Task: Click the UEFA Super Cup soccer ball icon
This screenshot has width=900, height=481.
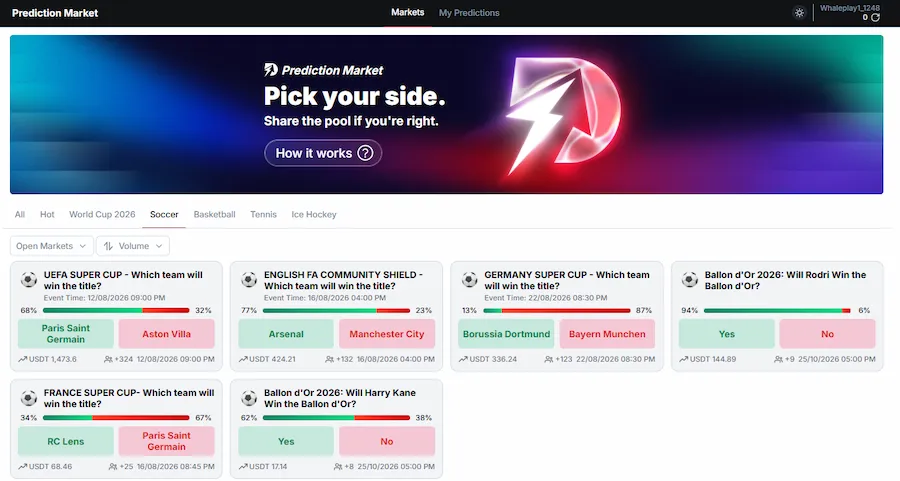Action: (x=29, y=280)
